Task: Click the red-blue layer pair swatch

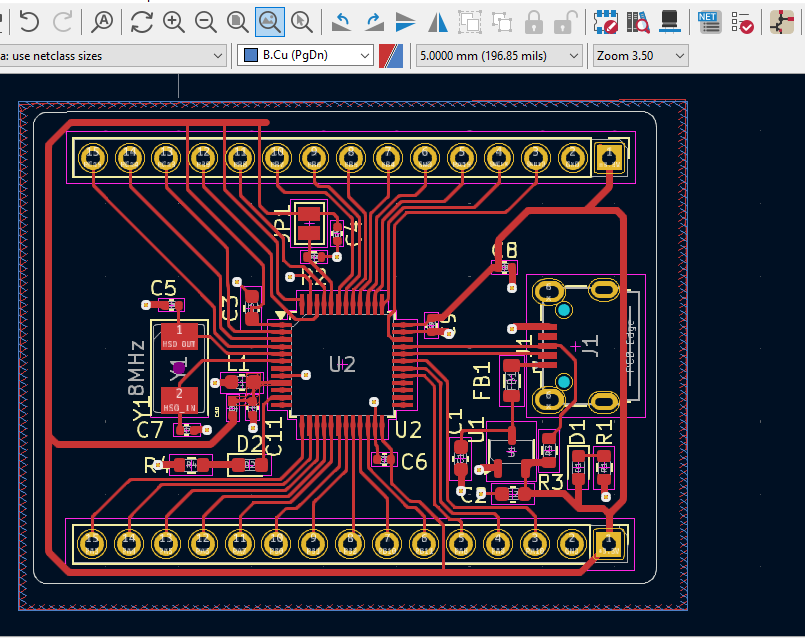Action: coord(391,56)
